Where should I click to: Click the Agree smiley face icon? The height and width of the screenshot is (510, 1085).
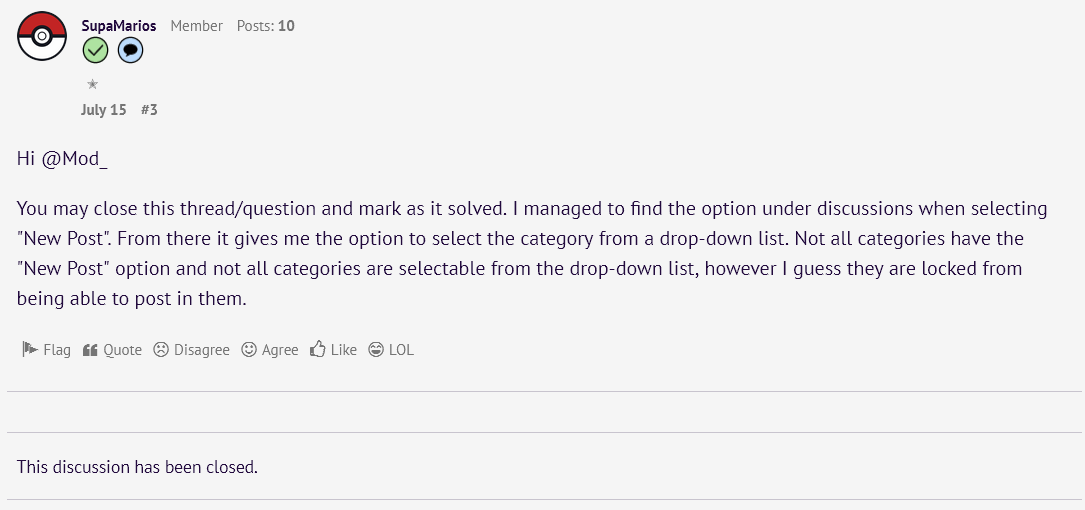click(249, 350)
